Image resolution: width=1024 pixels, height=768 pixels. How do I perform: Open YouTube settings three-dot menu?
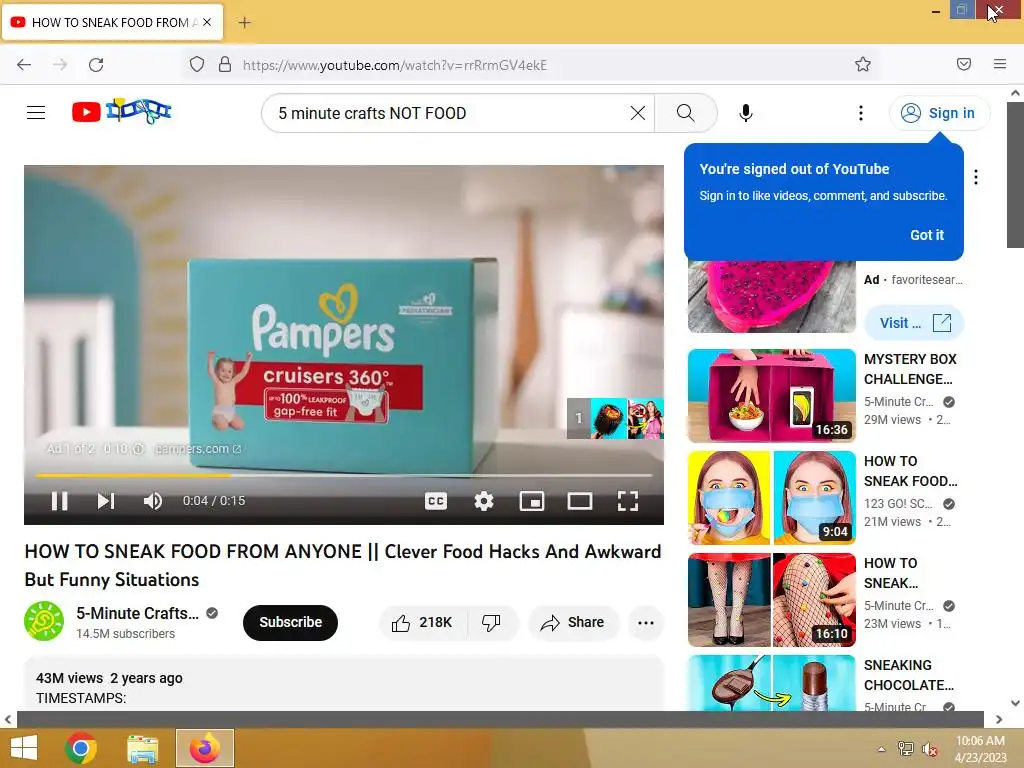pos(861,113)
